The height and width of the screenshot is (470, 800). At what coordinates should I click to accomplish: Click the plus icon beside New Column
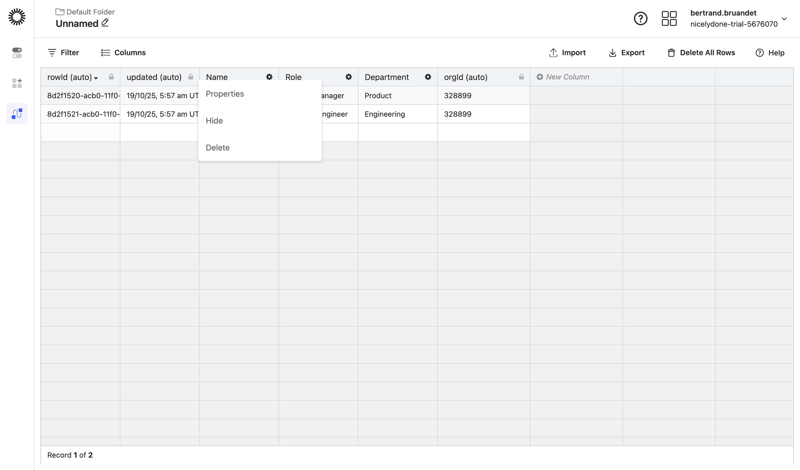[x=540, y=77]
